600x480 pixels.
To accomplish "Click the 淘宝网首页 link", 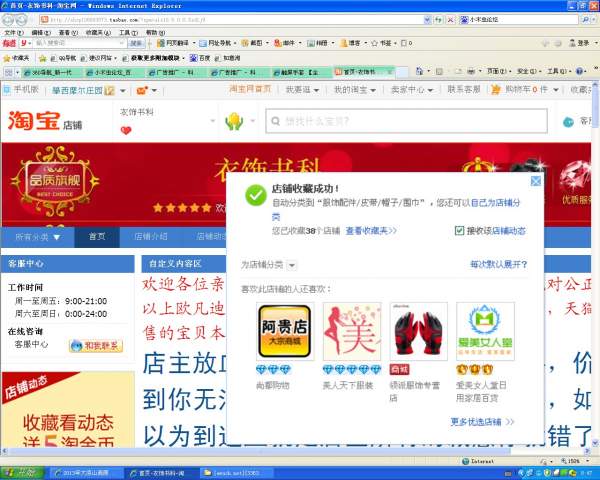I will click(250, 89).
